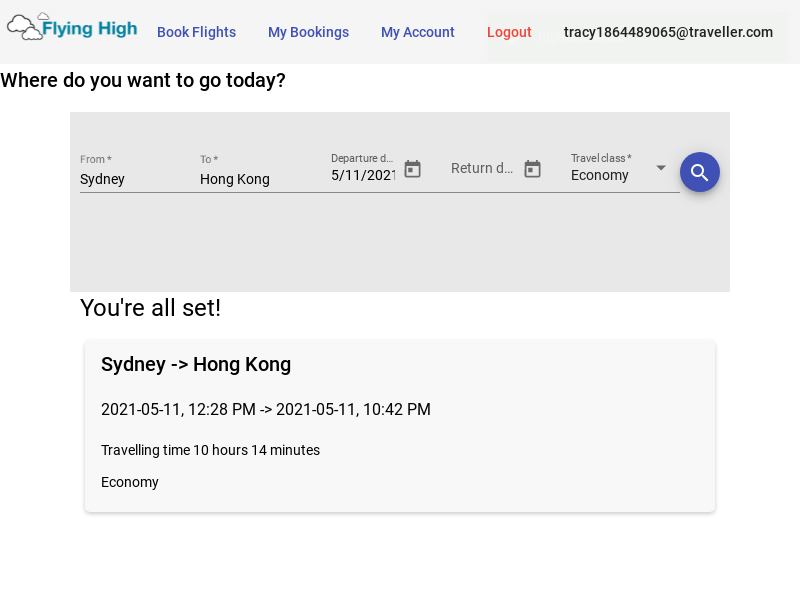The height and width of the screenshot is (600, 800).
Task: Click the You're all set! heading
Action: pos(151,308)
